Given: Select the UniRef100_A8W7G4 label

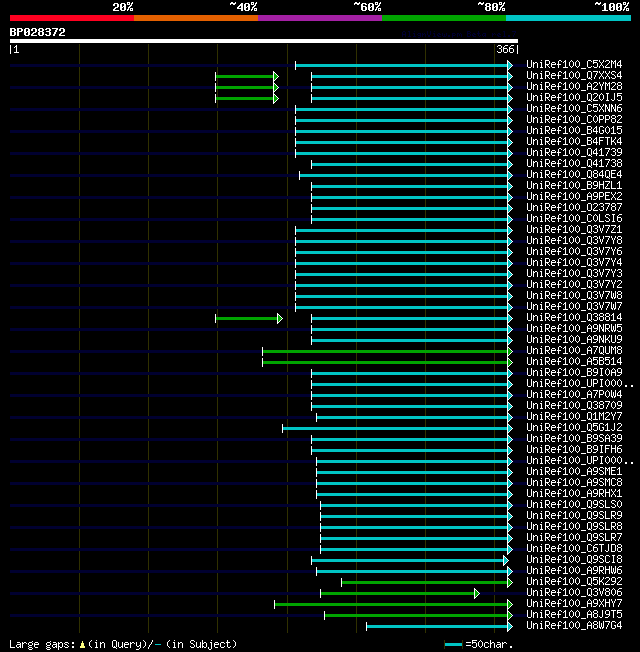Looking at the screenshot, I should (574, 625).
